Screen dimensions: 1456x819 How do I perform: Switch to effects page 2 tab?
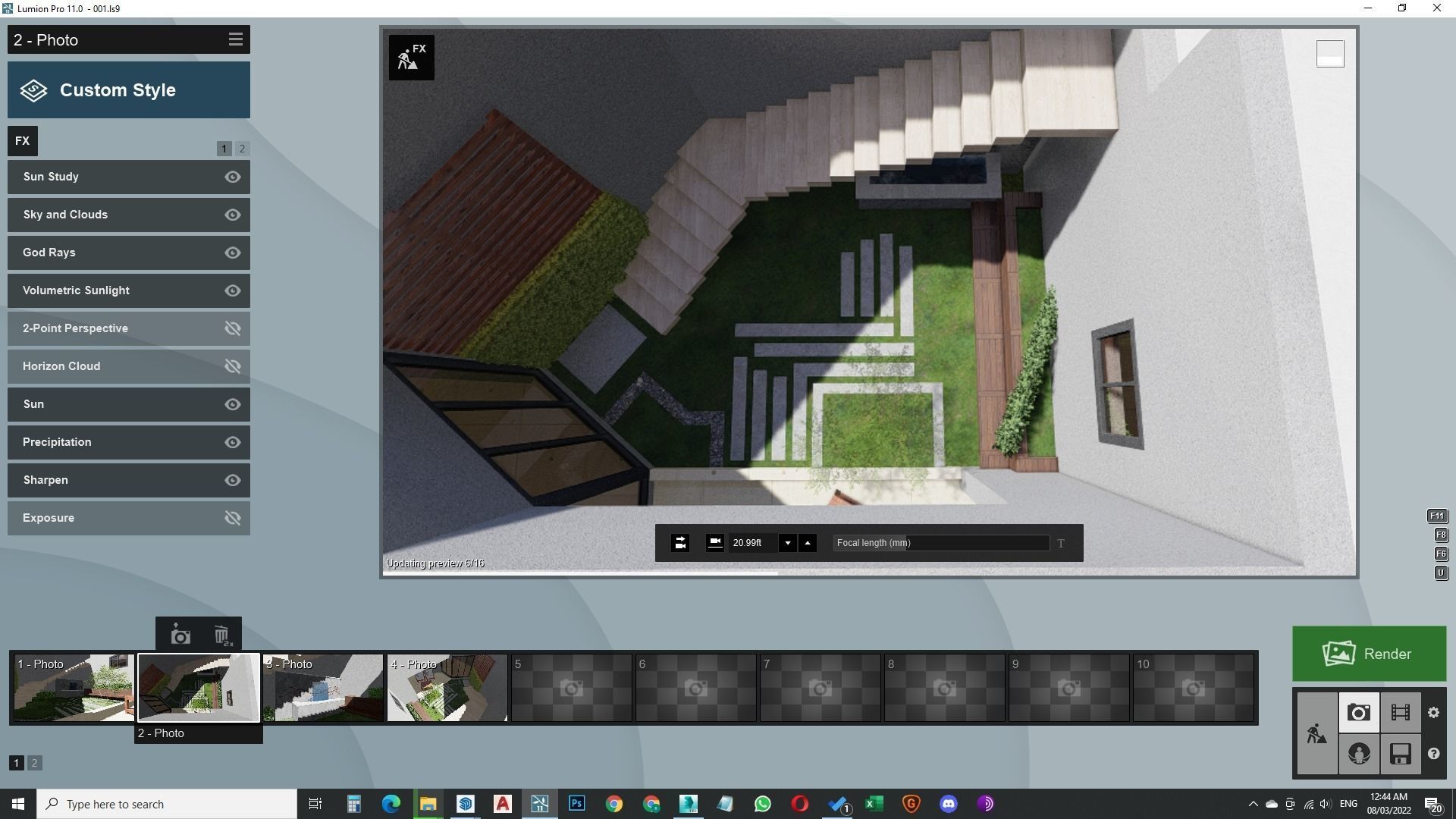242,149
